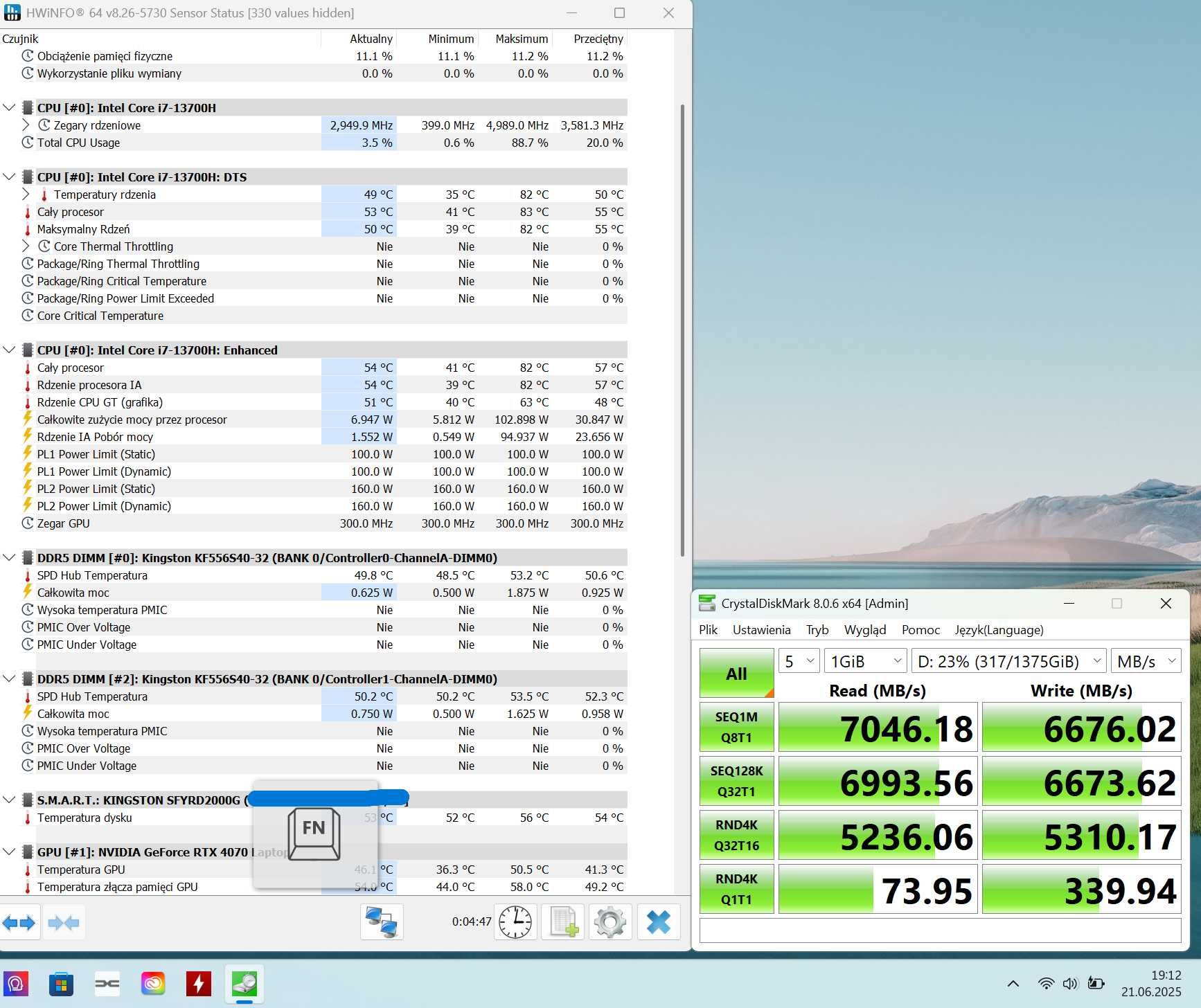Open the CrystalDiskMark taskbar icon
Viewport: 1201px width, 1008px height.
pyautogui.click(x=244, y=983)
